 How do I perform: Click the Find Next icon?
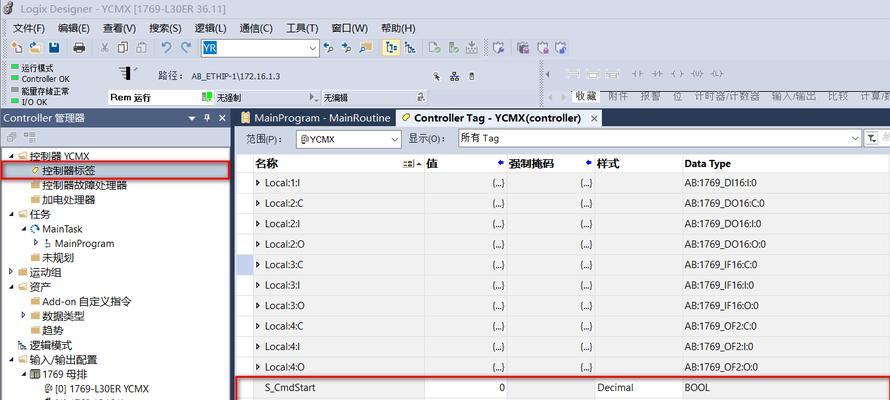click(x=347, y=48)
